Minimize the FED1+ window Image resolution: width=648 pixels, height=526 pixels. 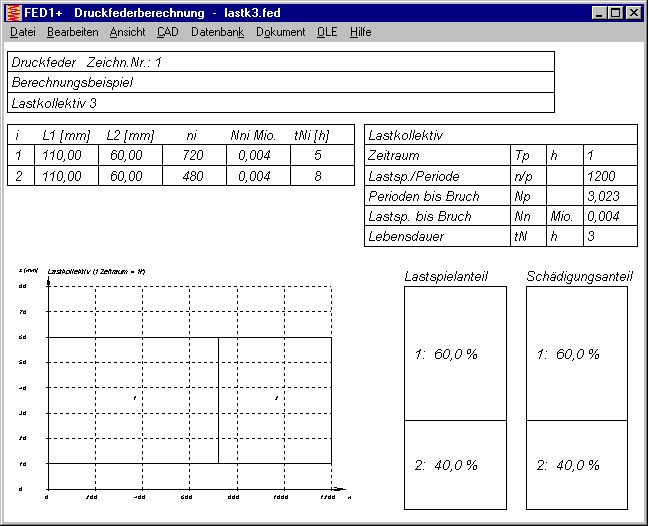pos(598,13)
